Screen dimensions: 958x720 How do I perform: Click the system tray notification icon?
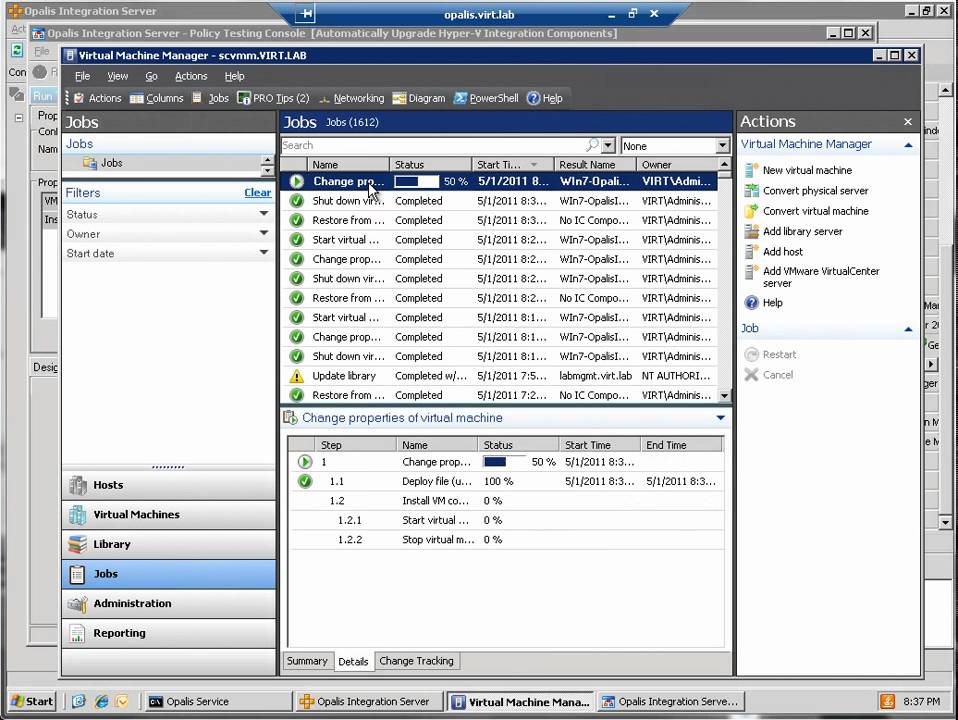pyautogui.click(x=887, y=701)
